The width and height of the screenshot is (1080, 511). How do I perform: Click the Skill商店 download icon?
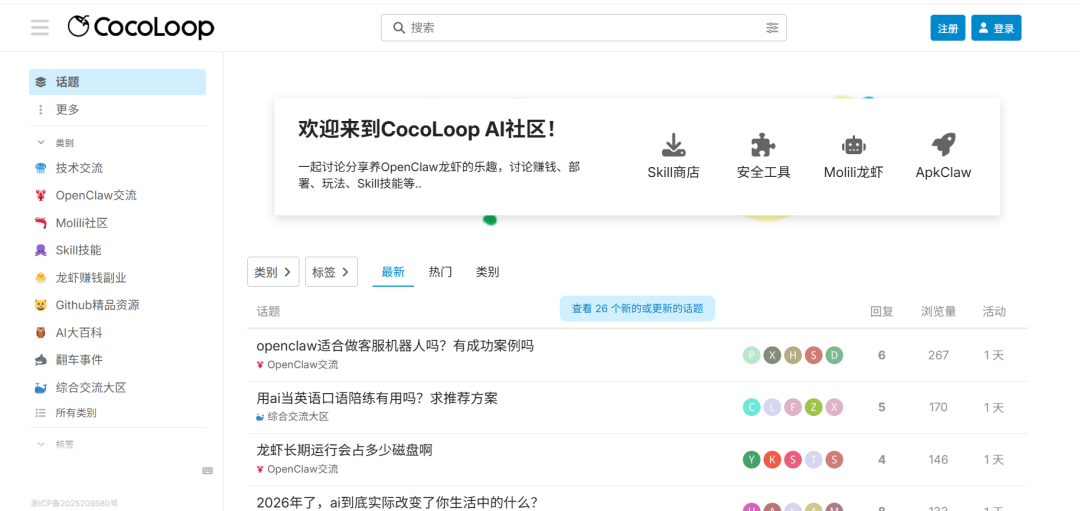coord(673,145)
